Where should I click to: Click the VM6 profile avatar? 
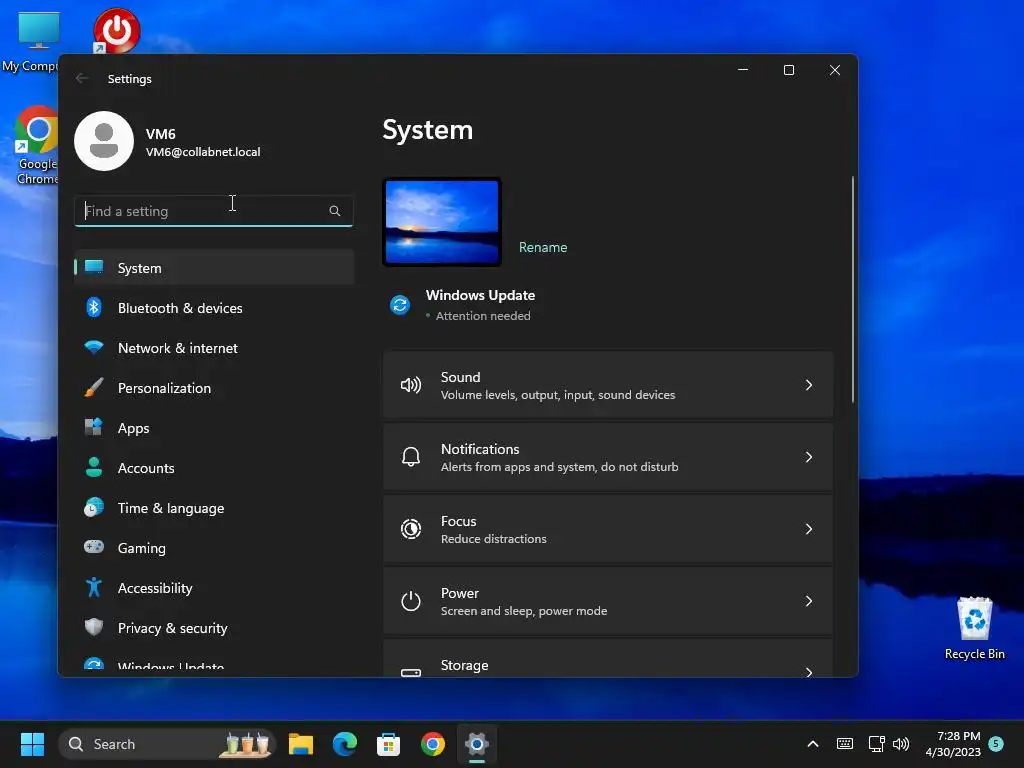pyautogui.click(x=104, y=141)
